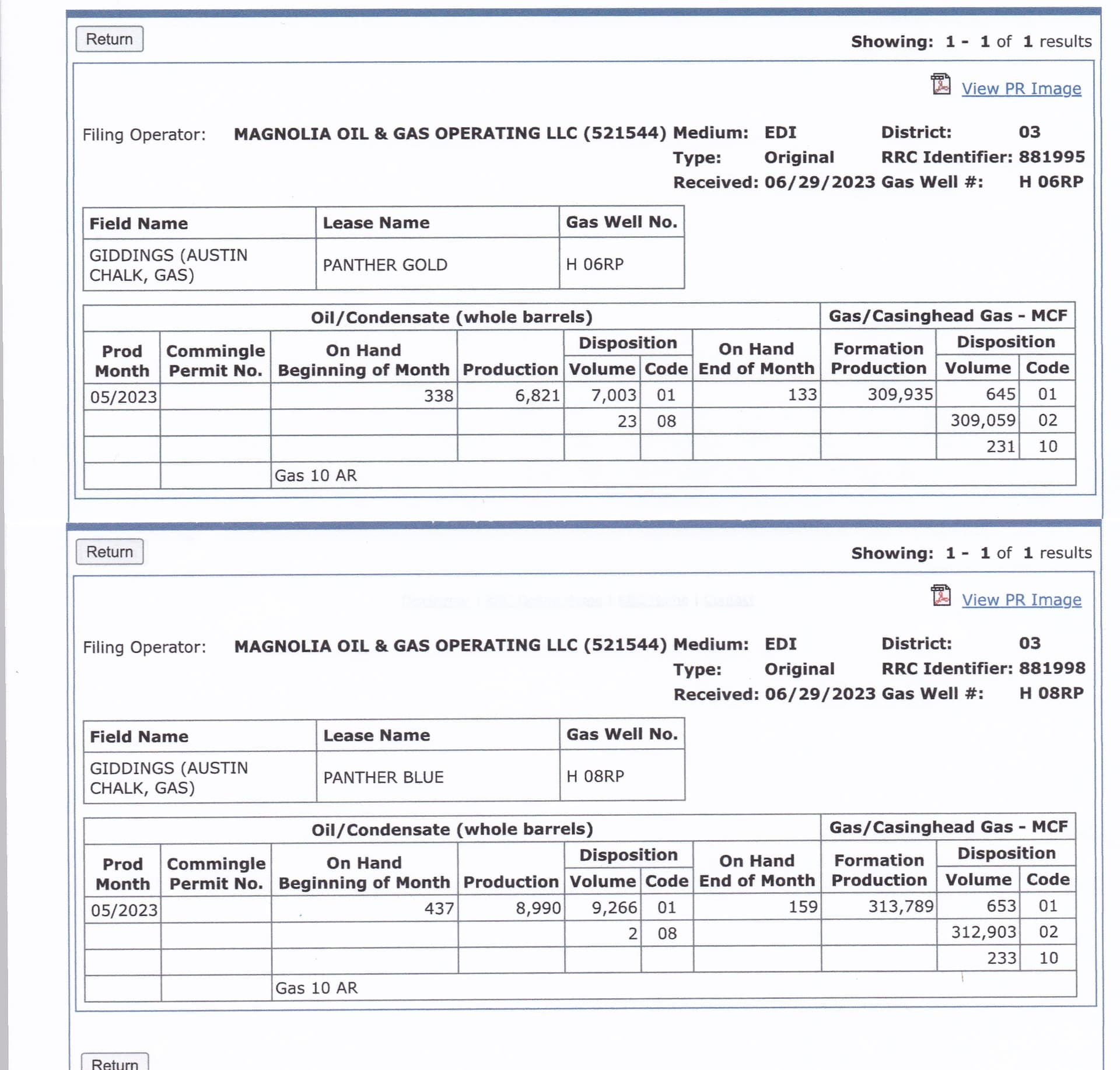Click PDF icon beside PANTHER GOLD View PR Image
Viewport: 1120px width, 1070px height.
940,85
